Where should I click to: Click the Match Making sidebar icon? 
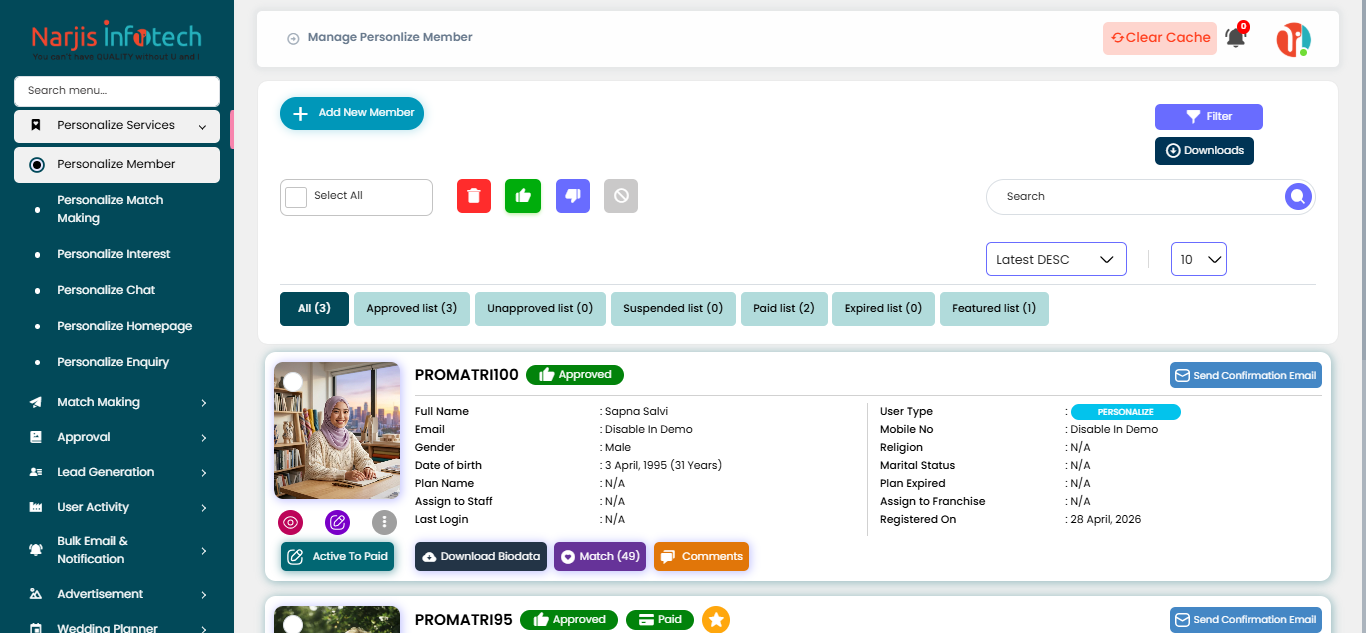36,402
